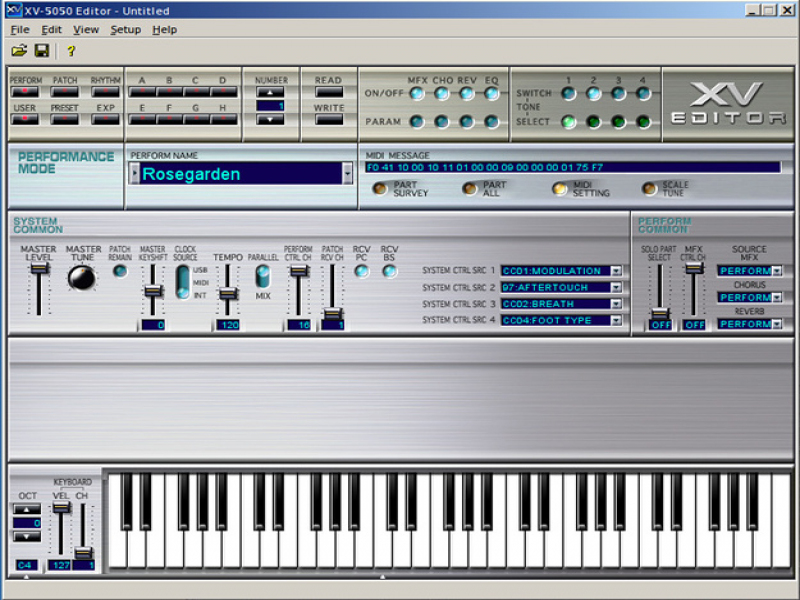Screen dimensions: 800x600
Task: Click the octave up arrow
Action: [26, 509]
